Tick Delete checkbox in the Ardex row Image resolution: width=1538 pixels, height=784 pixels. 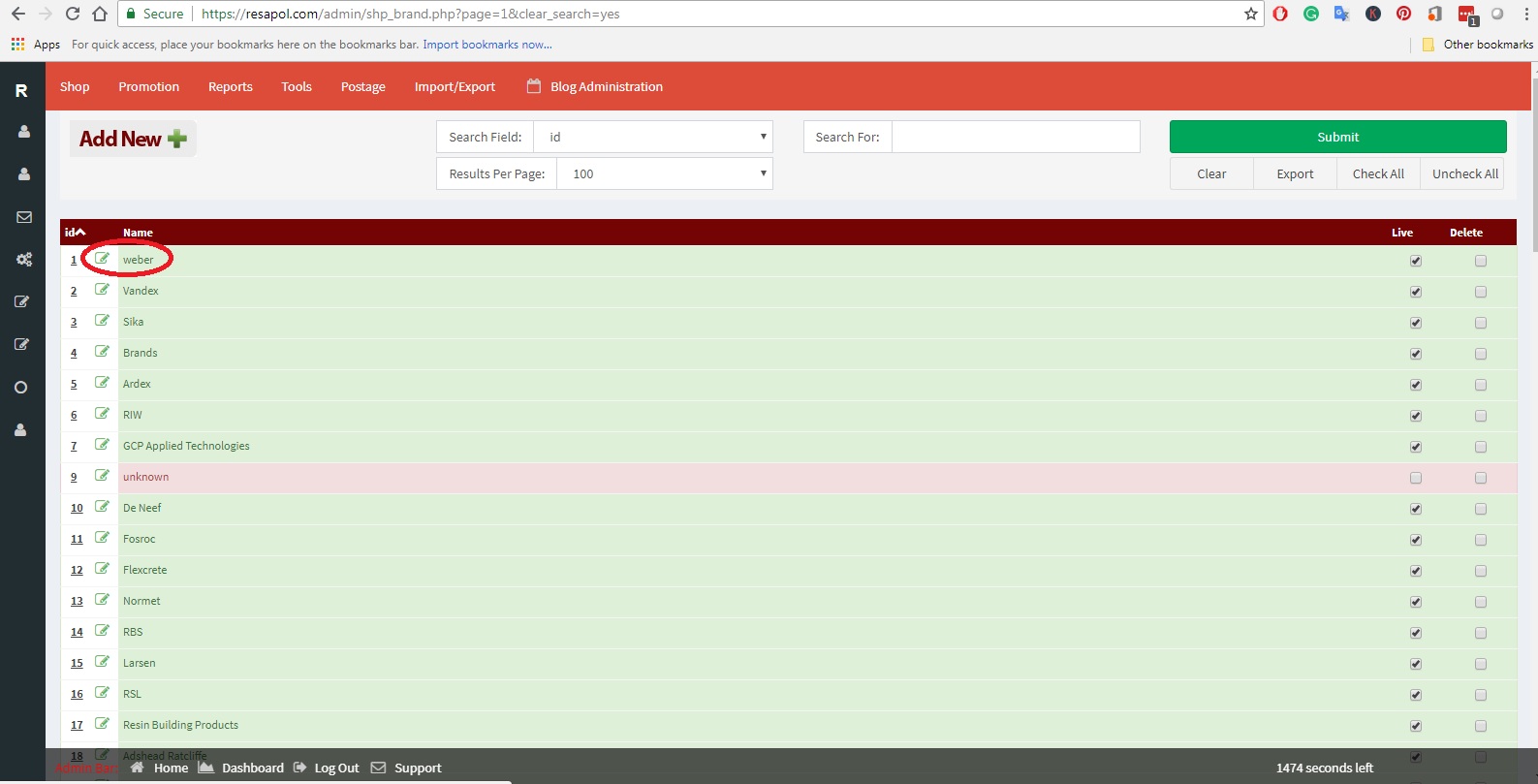1481,385
